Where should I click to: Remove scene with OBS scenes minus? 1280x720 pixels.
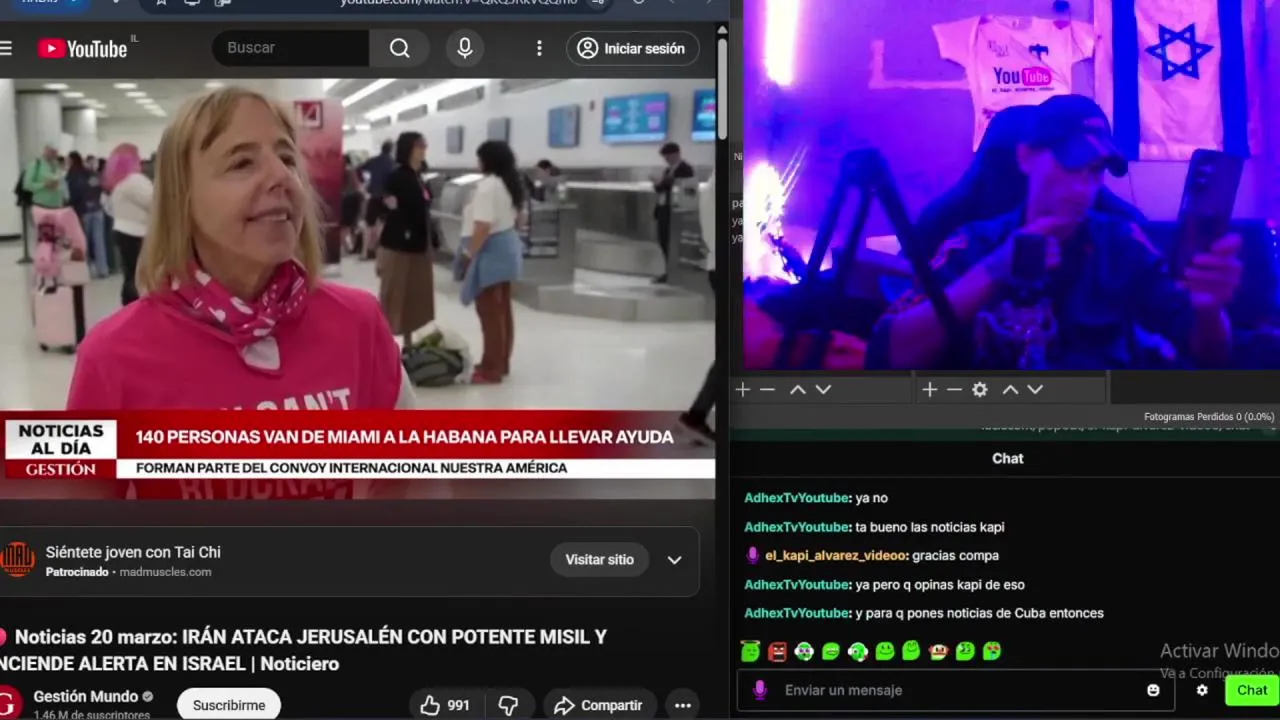(767, 389)
